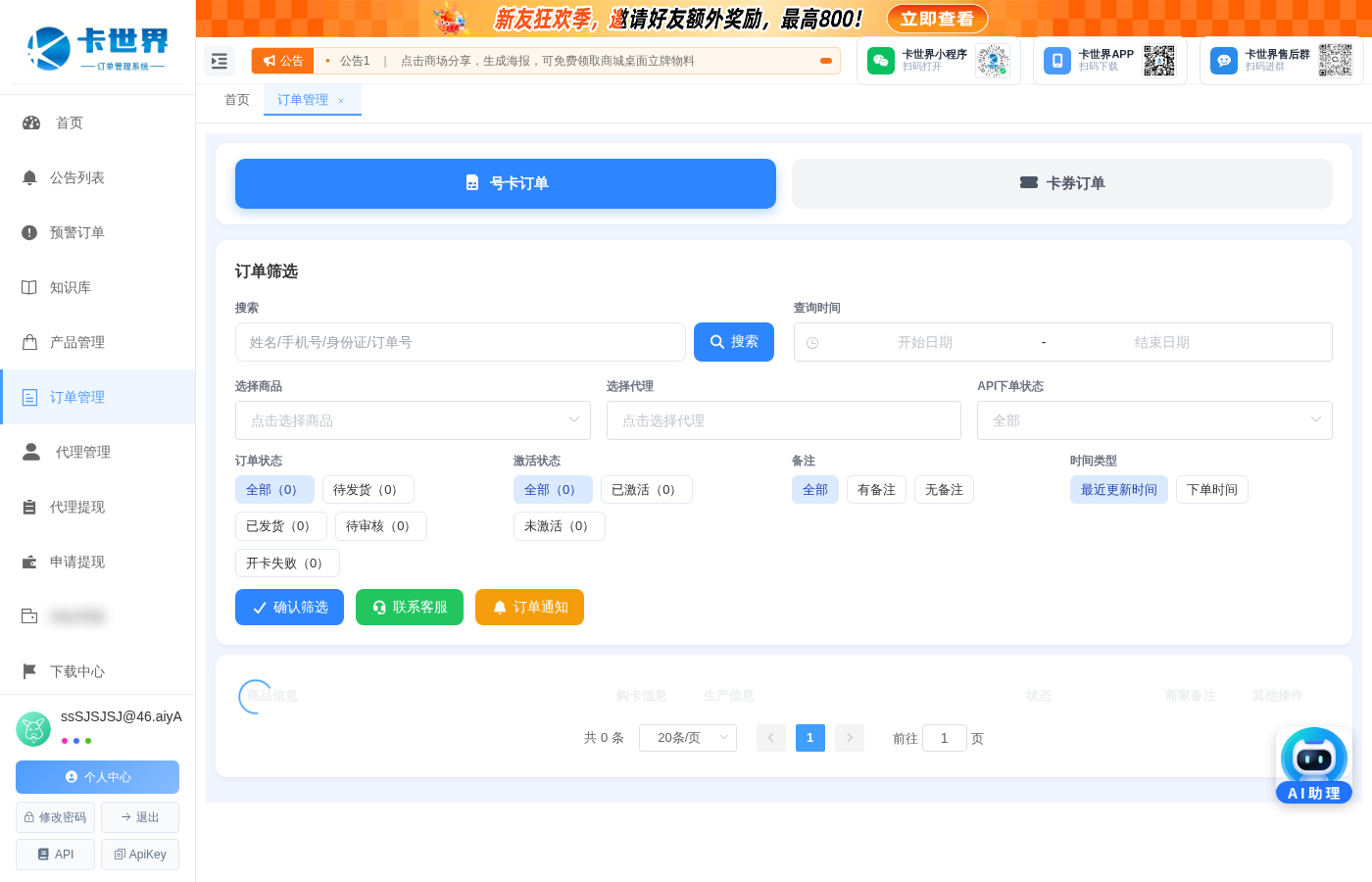Switch to the 号卡订单 tab
Screen dimensions: 1372x882
pos(506,183)
